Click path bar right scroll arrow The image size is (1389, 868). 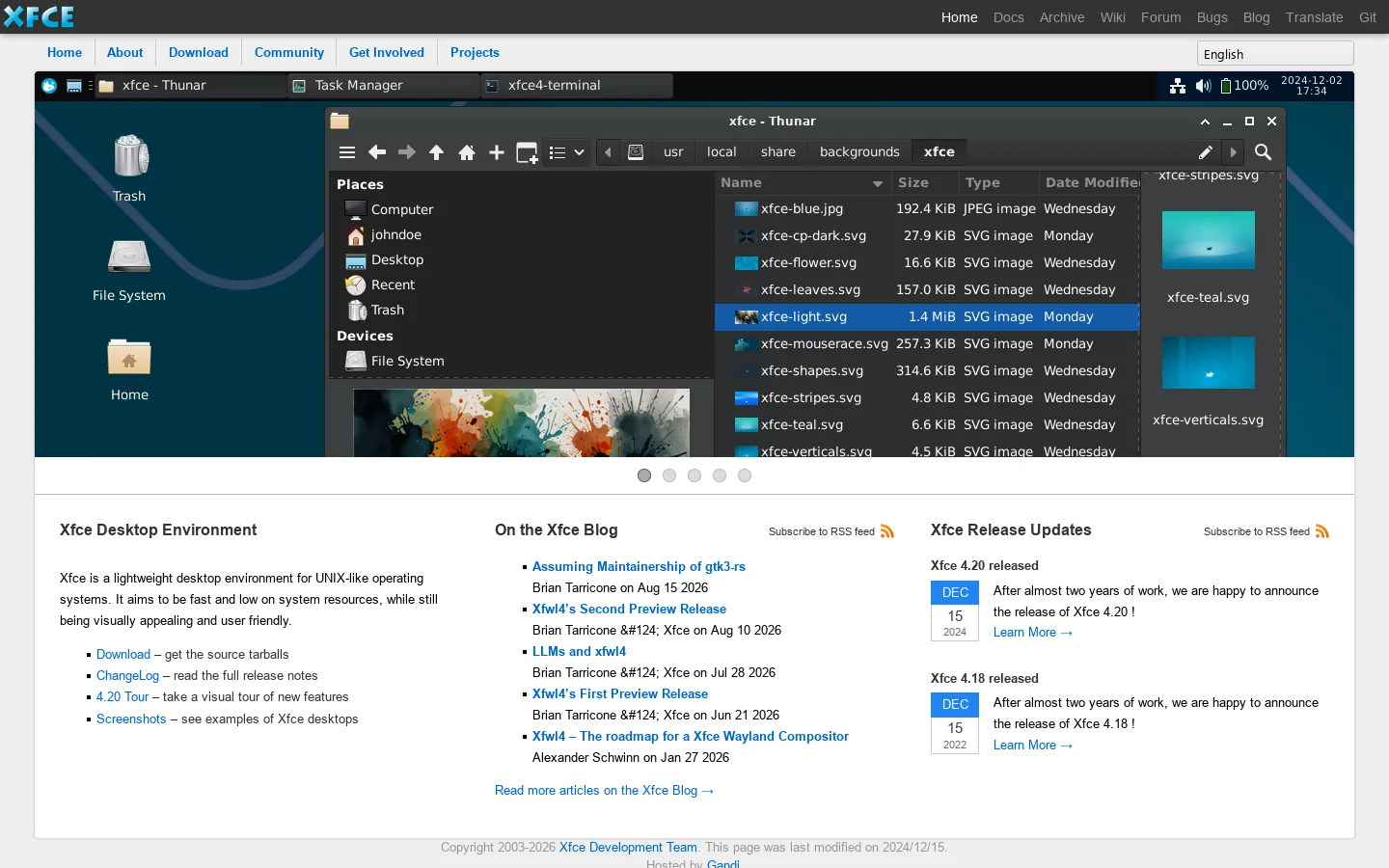tap(1233, 152)
